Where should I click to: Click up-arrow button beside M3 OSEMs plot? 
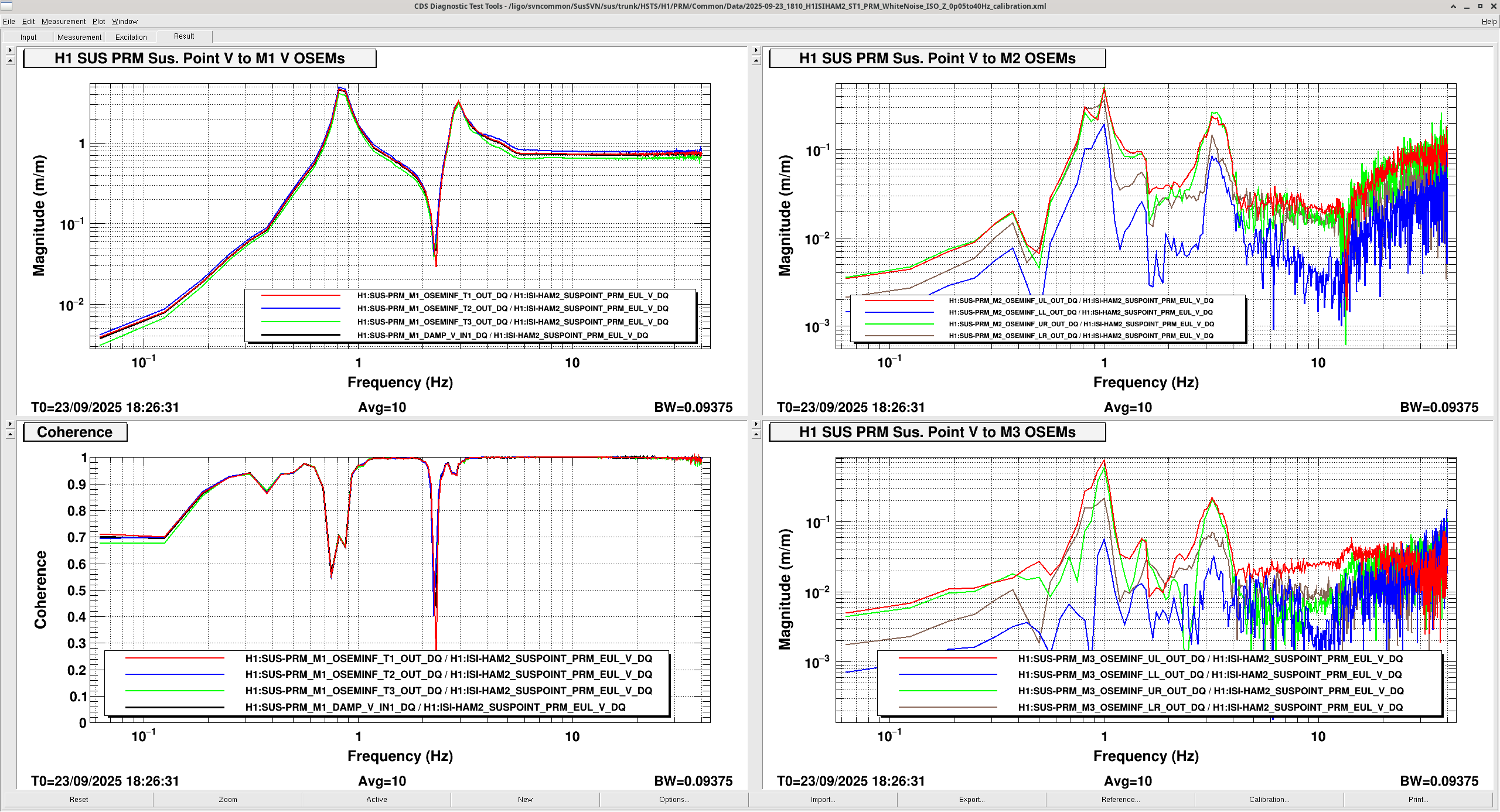tap(756, 434)
